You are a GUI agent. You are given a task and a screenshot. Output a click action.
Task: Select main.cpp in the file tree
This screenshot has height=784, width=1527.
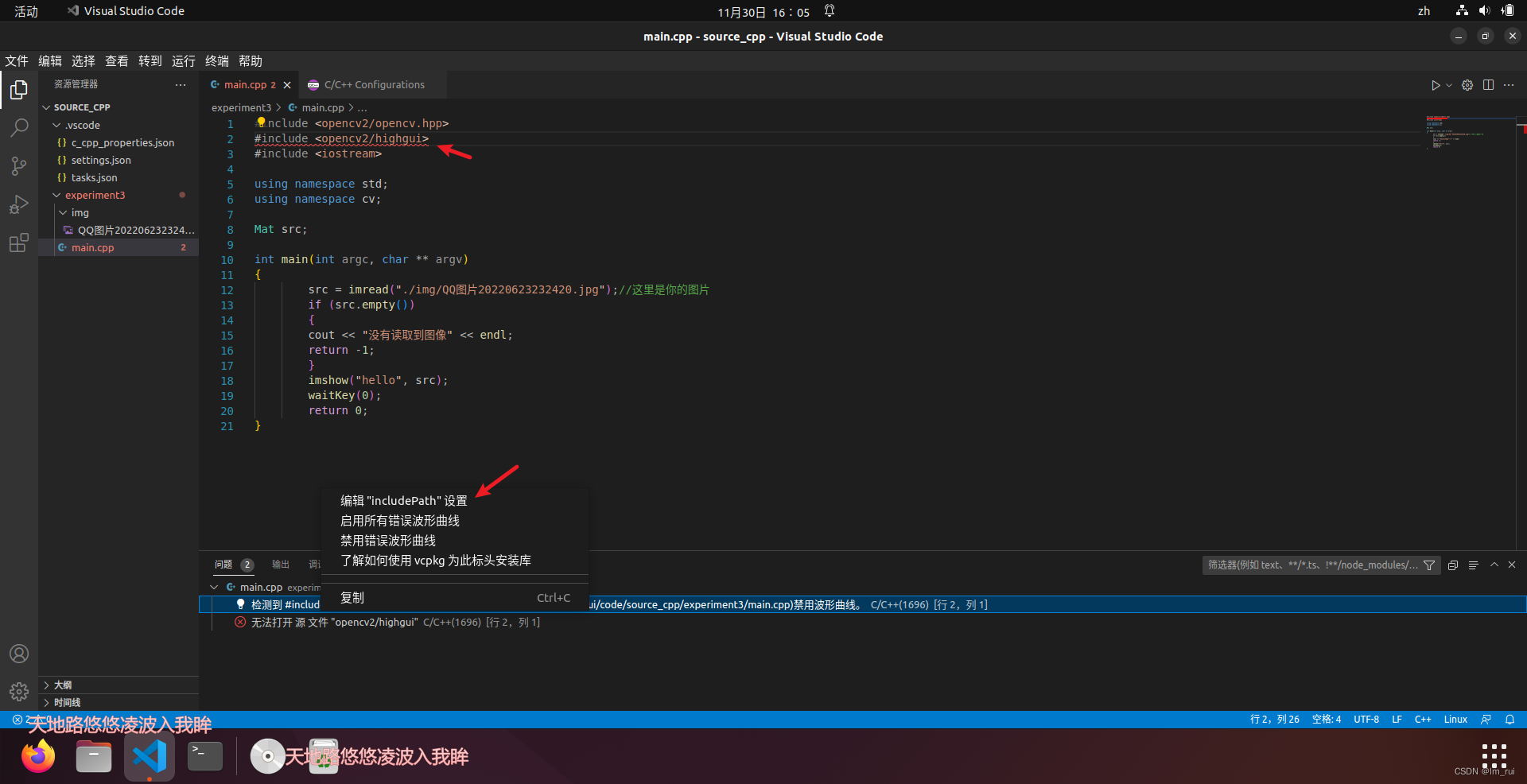click(x=119, y=248)
